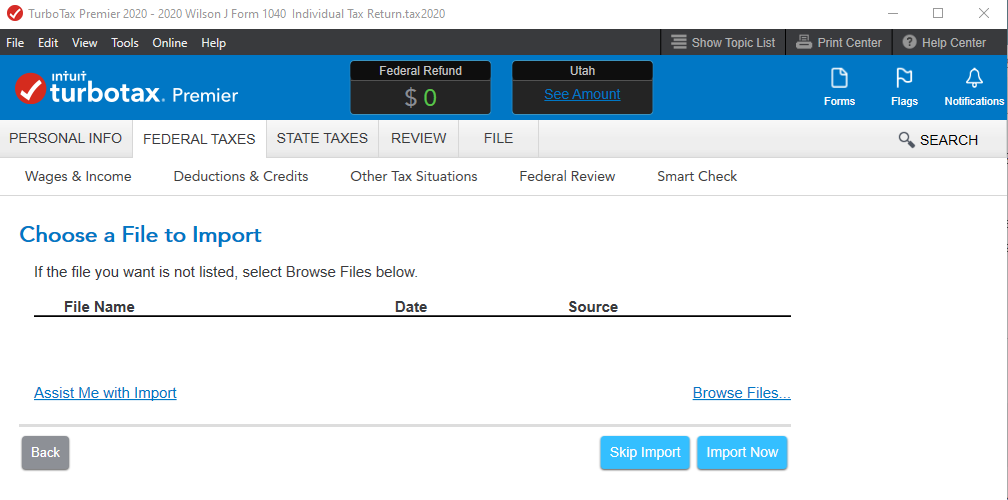Open the Review tab
Viewport: 1008px width, 500px height.
click(418, 138)
